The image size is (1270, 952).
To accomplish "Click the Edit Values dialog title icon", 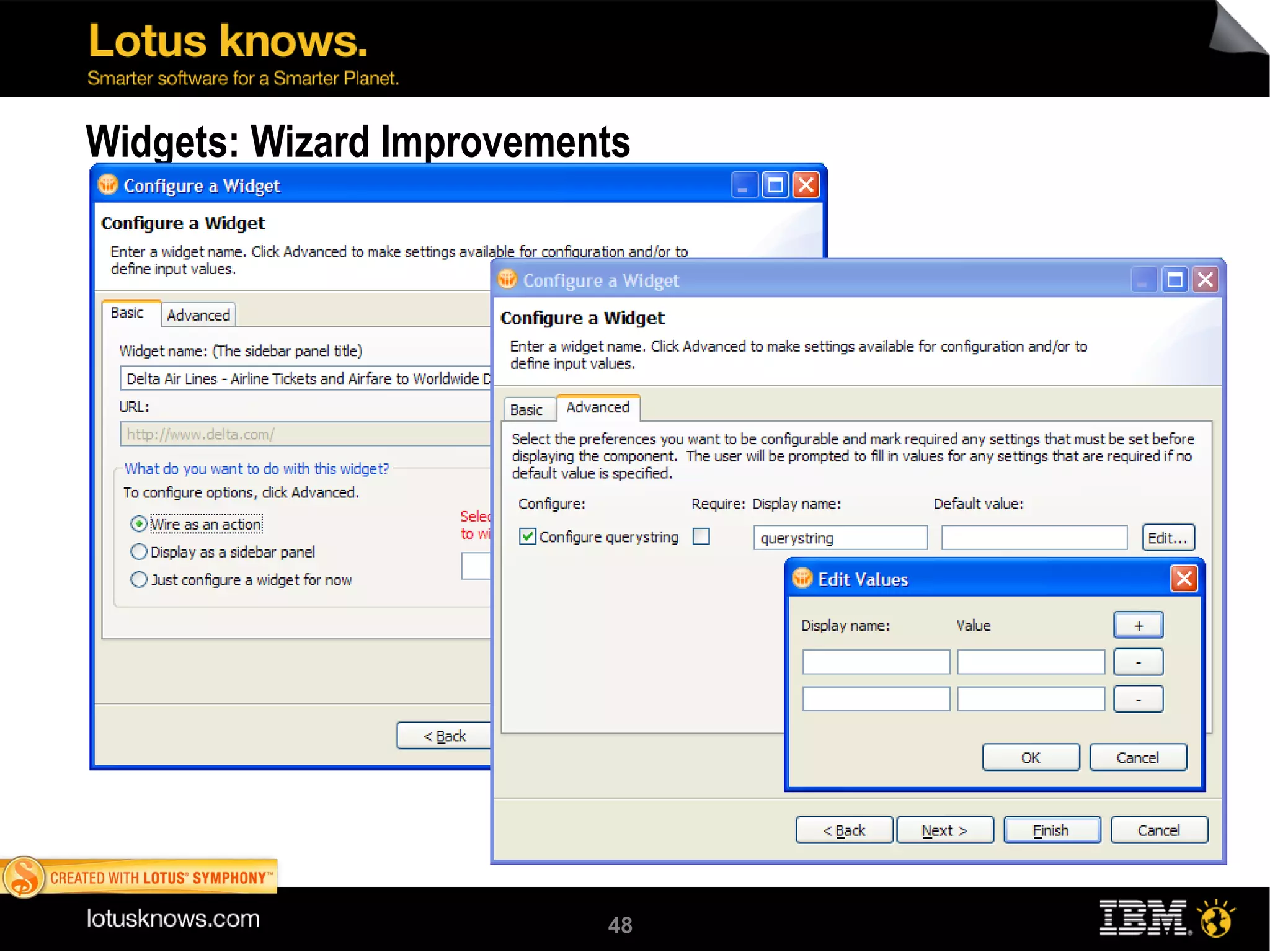I will point(802,578).
